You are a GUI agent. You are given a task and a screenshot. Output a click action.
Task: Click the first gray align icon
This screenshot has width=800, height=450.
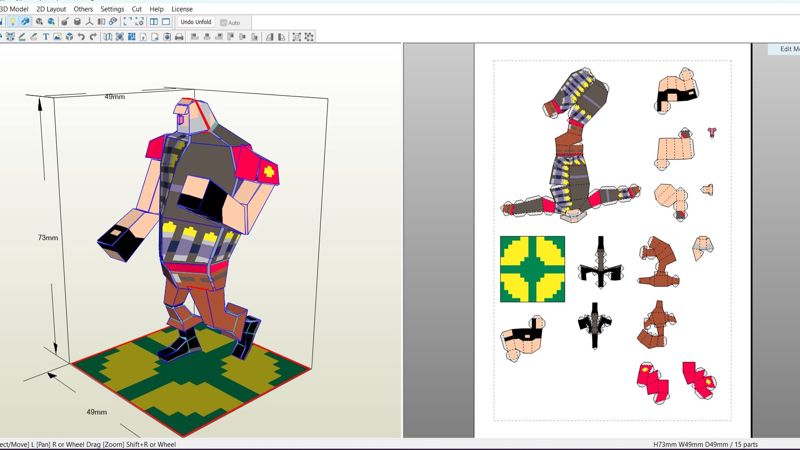(194, 37)
